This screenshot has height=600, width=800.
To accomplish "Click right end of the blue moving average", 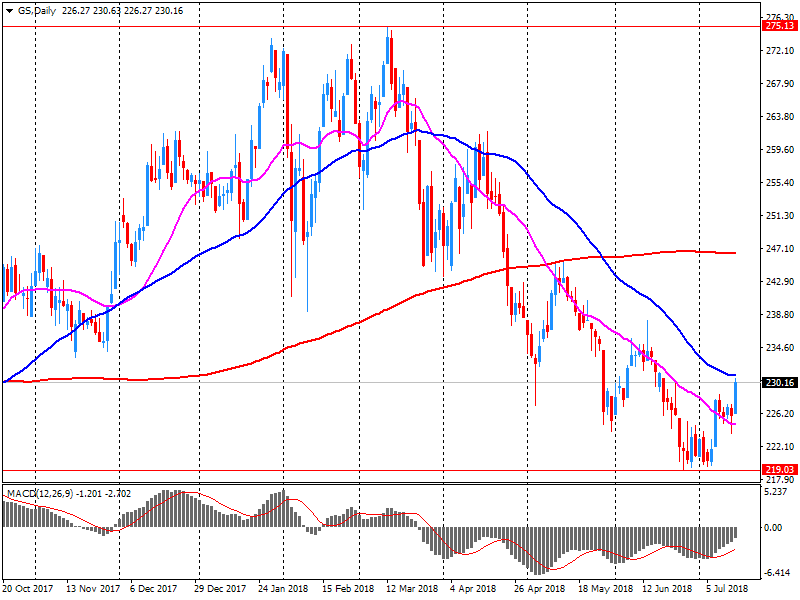I will 734,375.
